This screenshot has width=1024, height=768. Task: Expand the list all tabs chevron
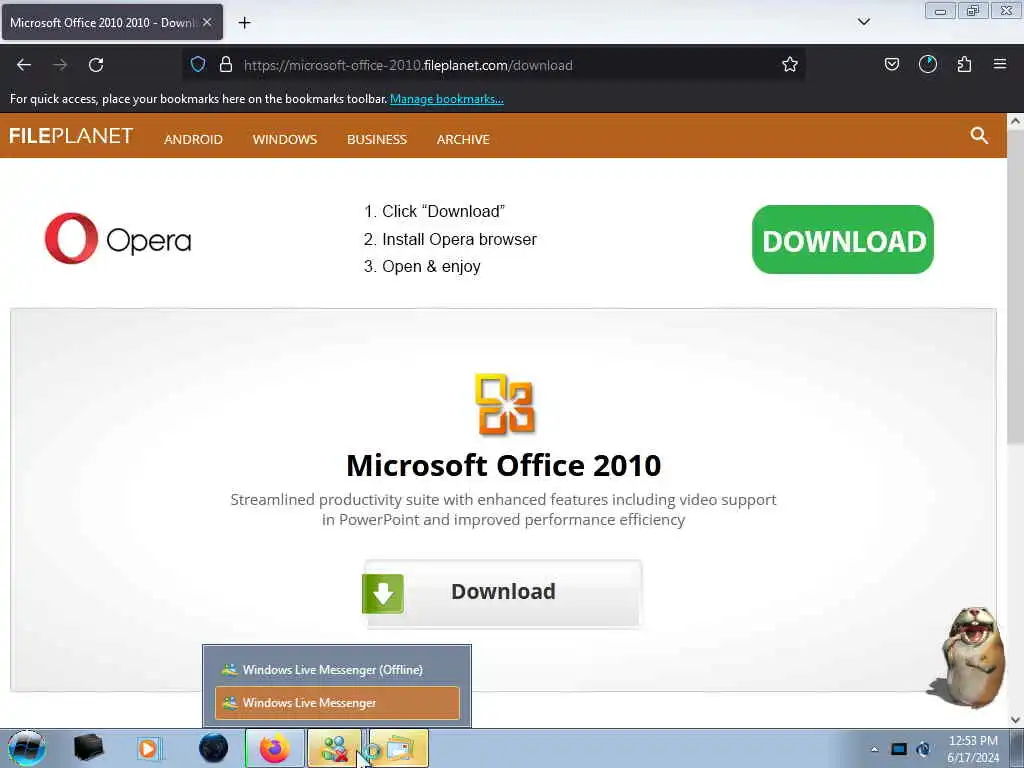tap(863, 22)
